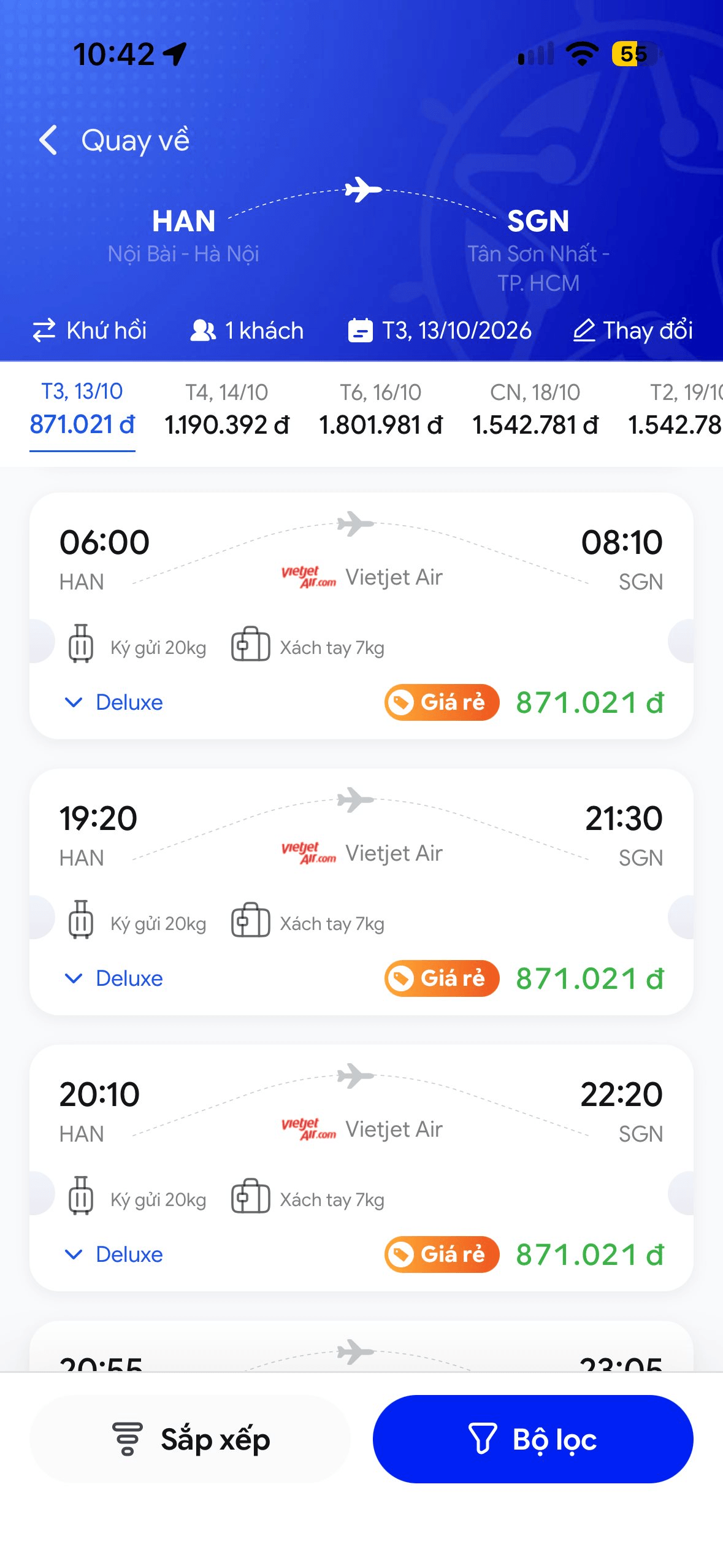Screen dimensions: 723x1568
Task: Tap the sort icon in Sắp xếp
Action: pos(128,1439)
